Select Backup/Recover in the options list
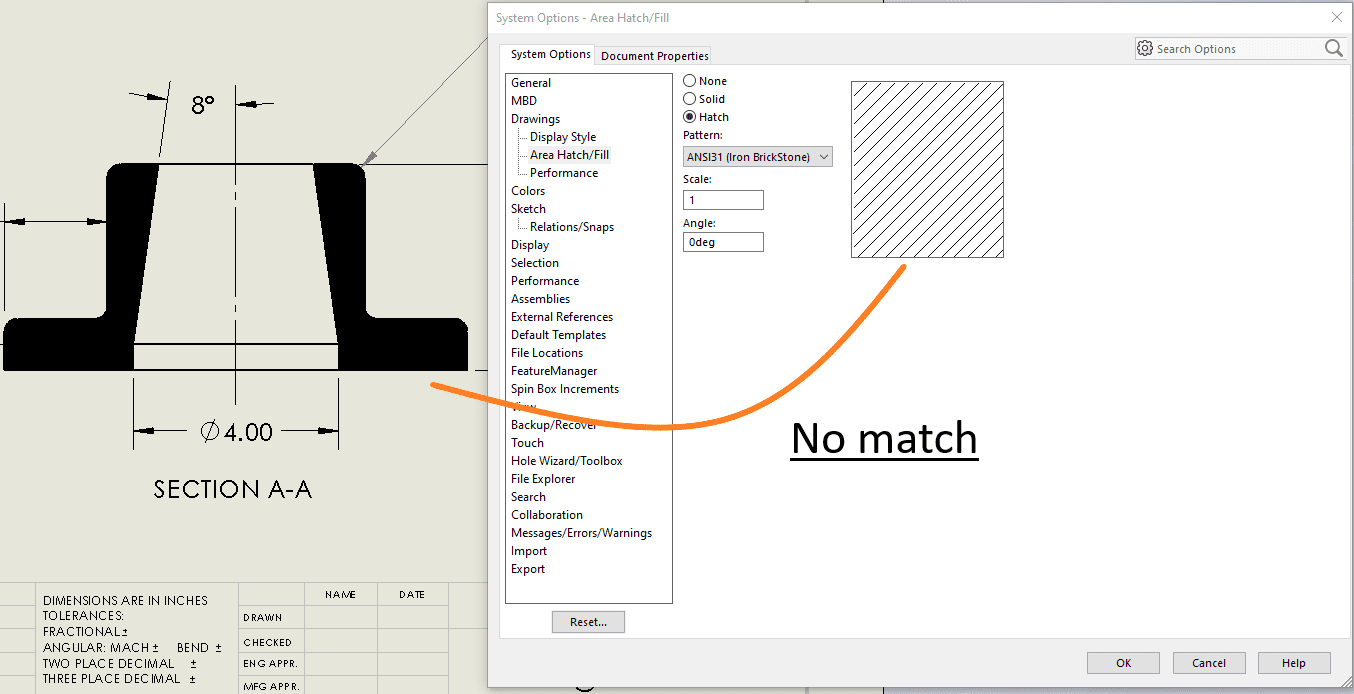 pyautogui.click(x=553, y=424)
